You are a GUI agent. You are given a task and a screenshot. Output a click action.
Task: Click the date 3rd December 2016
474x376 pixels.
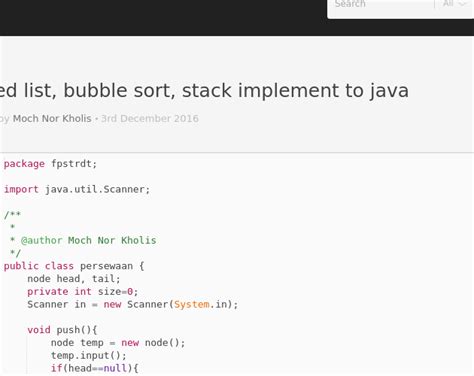(x=150, y=119)
